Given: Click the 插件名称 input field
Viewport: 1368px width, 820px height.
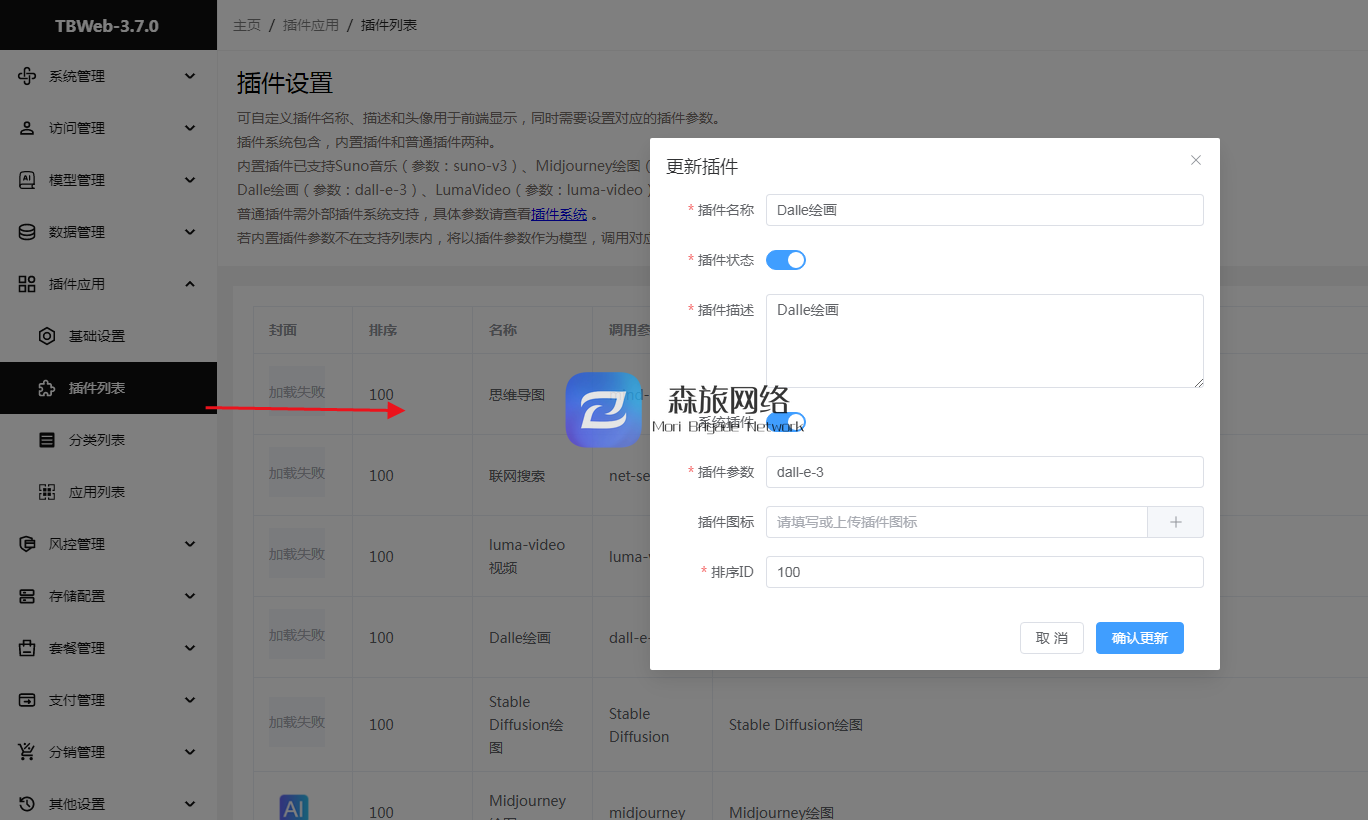Looking at the screenshot, I should coord(985,210).
